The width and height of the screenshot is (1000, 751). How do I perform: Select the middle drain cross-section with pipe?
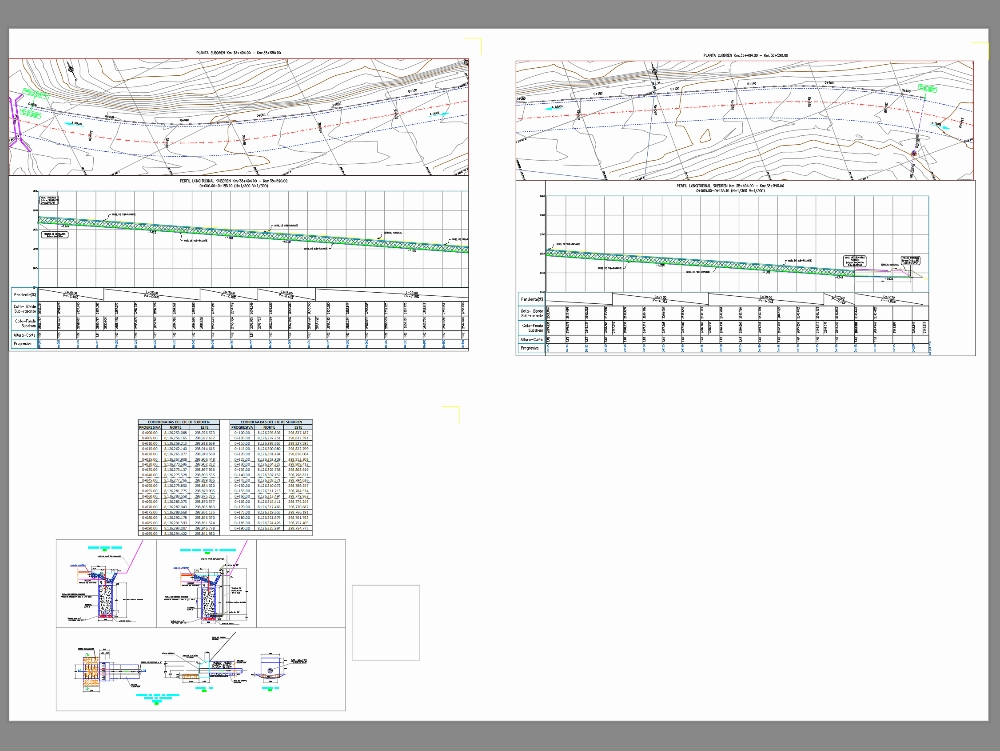(x=208, y=585)
